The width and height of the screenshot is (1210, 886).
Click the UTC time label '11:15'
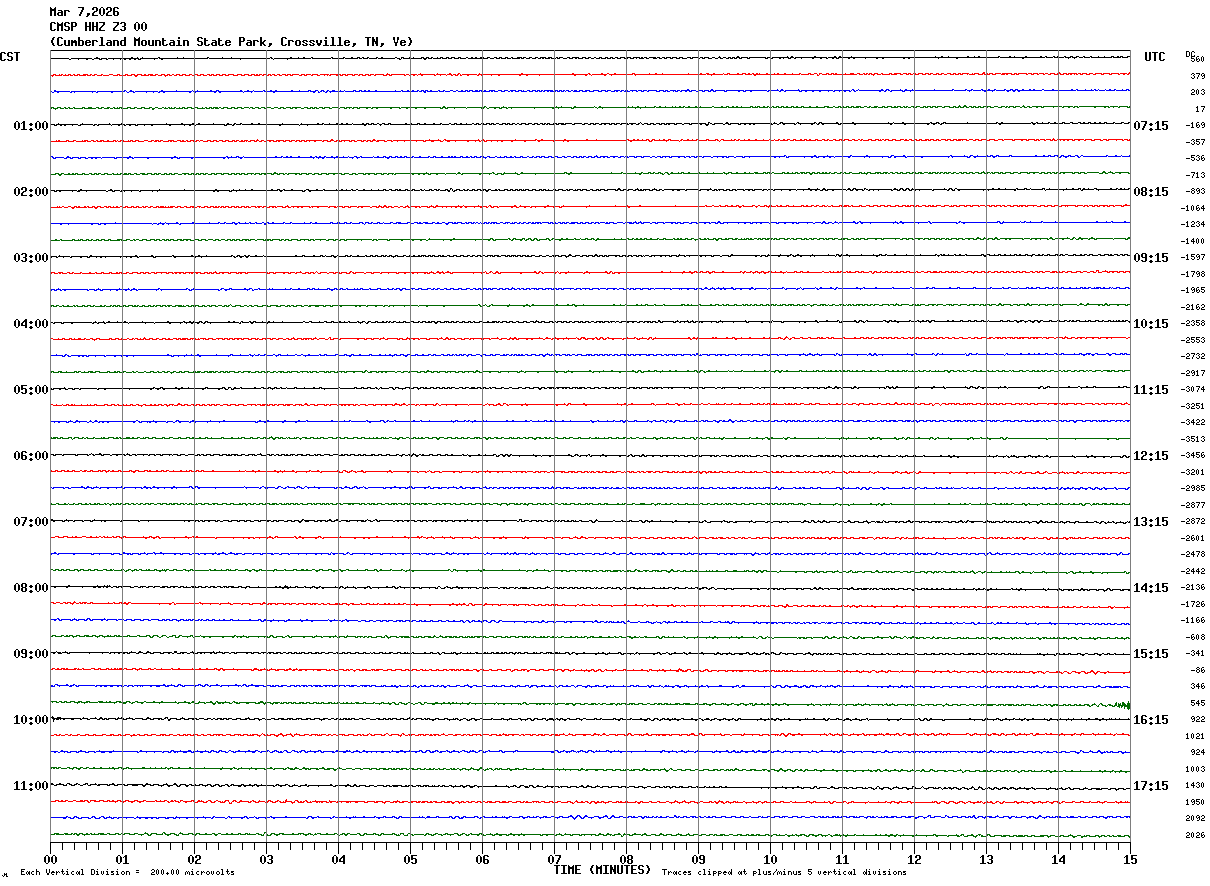coord(1151,390)
